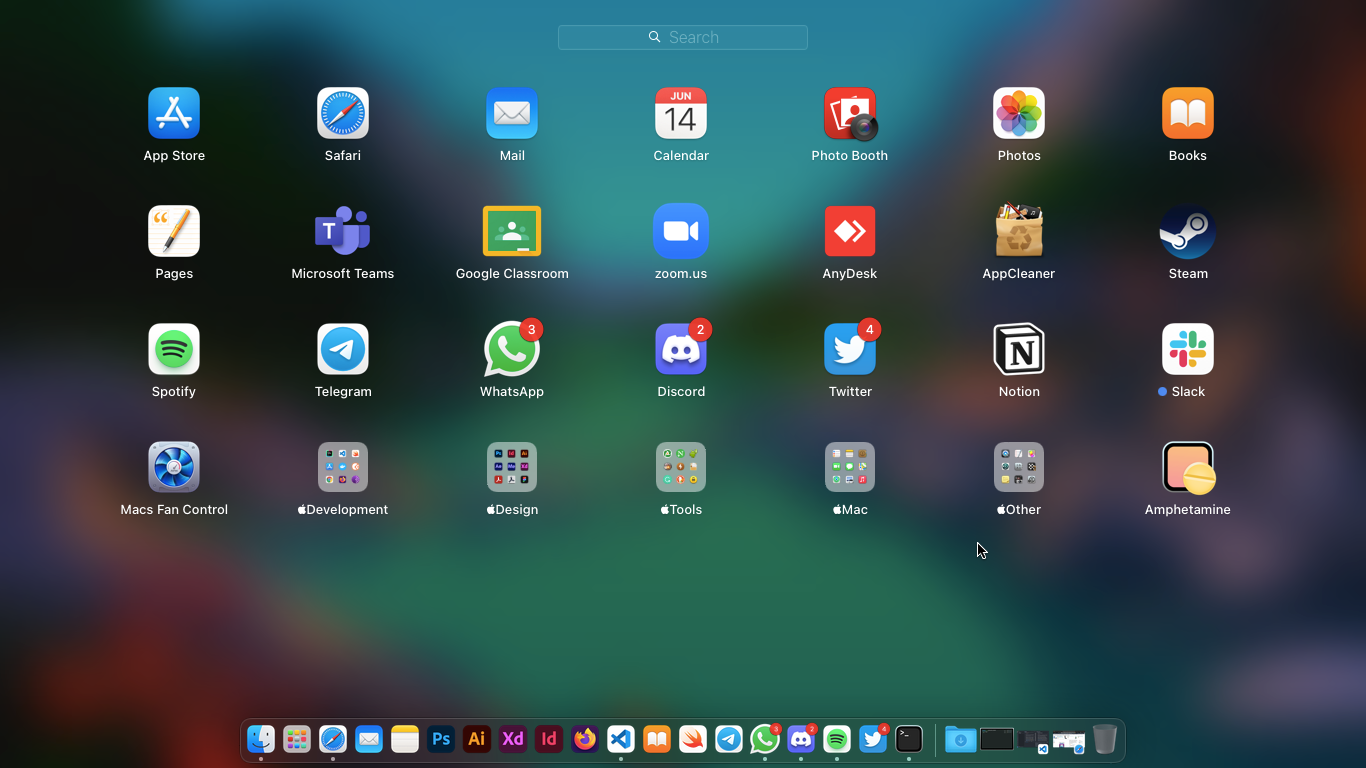Expand the Design folder

point(512,467)
